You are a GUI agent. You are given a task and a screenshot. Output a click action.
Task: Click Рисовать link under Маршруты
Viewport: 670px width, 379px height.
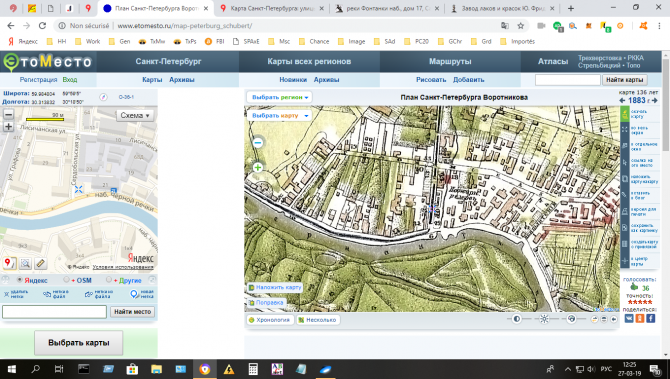tap(431, 80)
